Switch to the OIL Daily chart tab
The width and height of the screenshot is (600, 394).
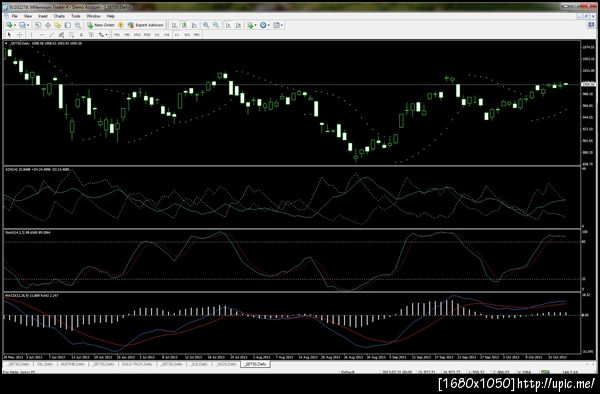point(45,364)
